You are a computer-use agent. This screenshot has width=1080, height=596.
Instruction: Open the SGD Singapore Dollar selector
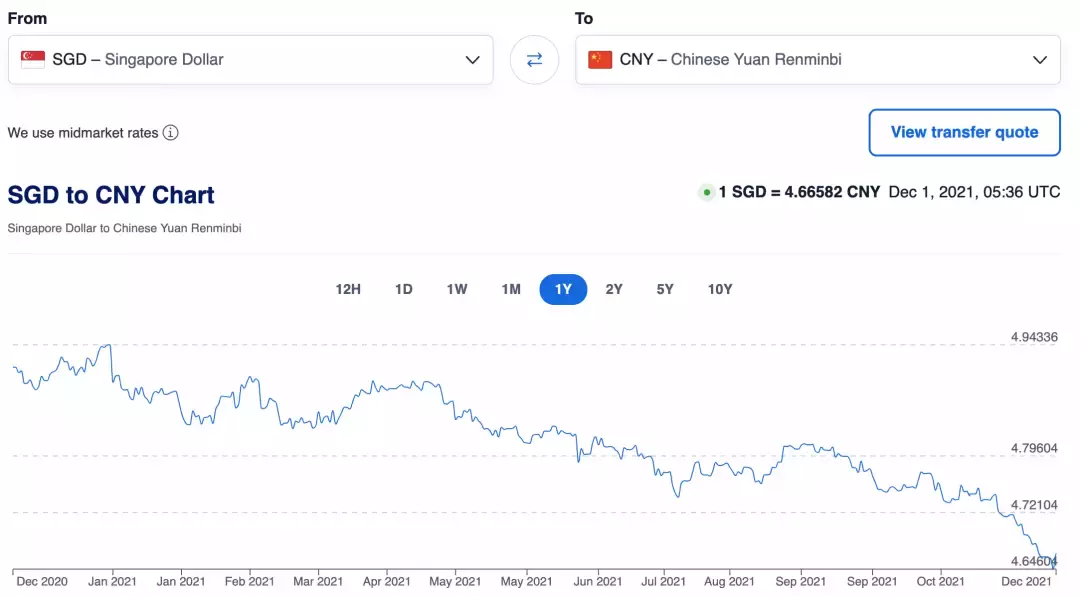250,60
